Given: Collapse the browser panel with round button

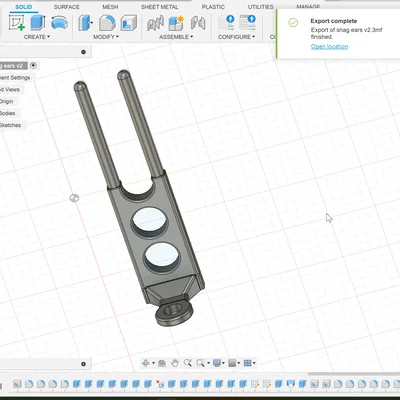Looking at the screenshot, I should pos(83,52).
